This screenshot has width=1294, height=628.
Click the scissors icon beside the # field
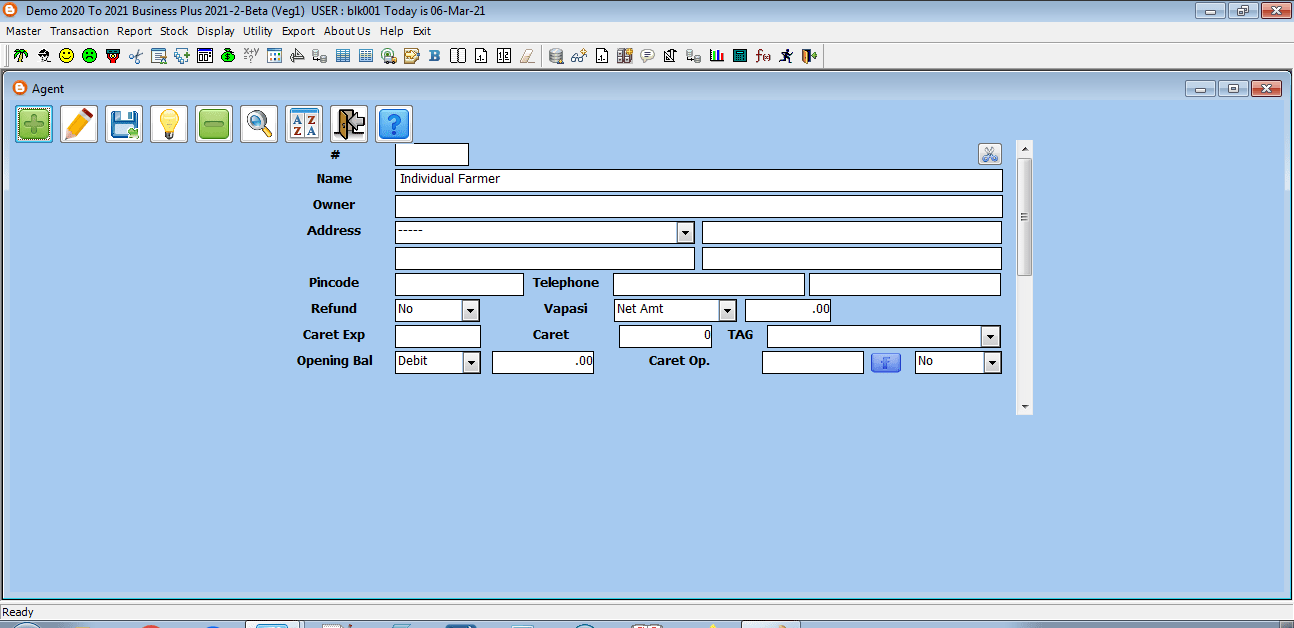coord(989,154)
